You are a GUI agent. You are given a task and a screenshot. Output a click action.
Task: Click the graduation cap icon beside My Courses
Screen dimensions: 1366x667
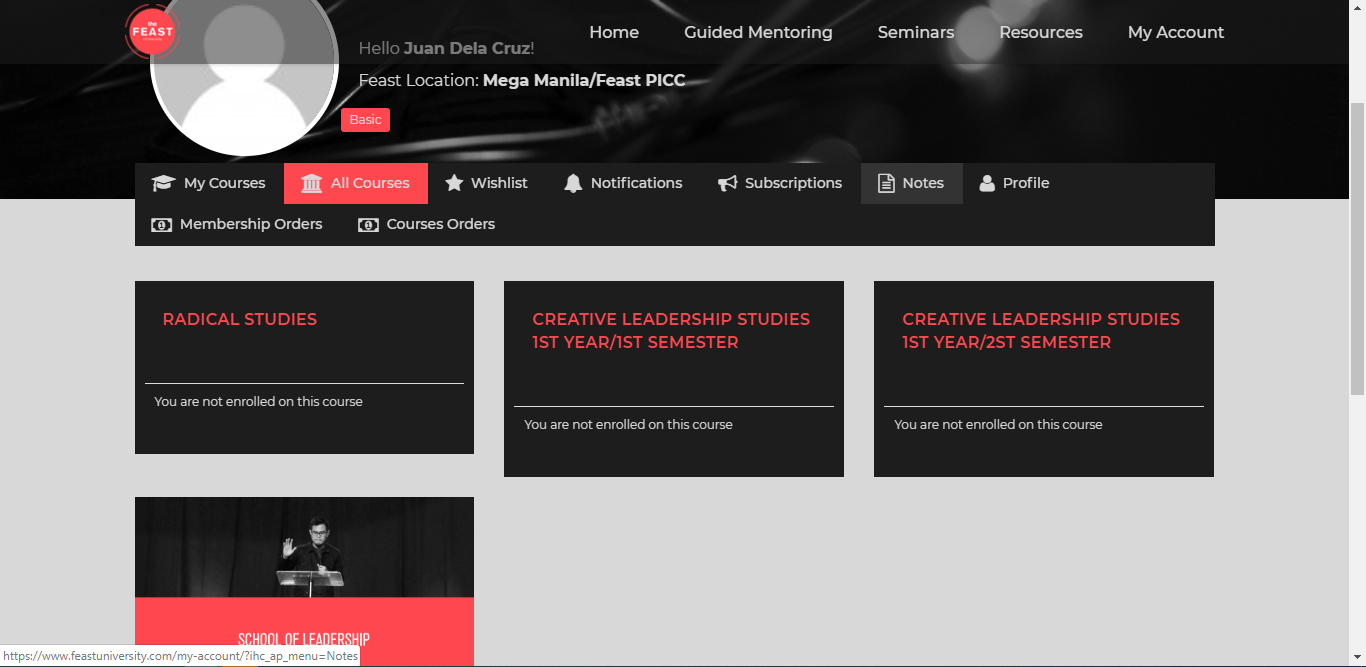click(x=163, y=183)
